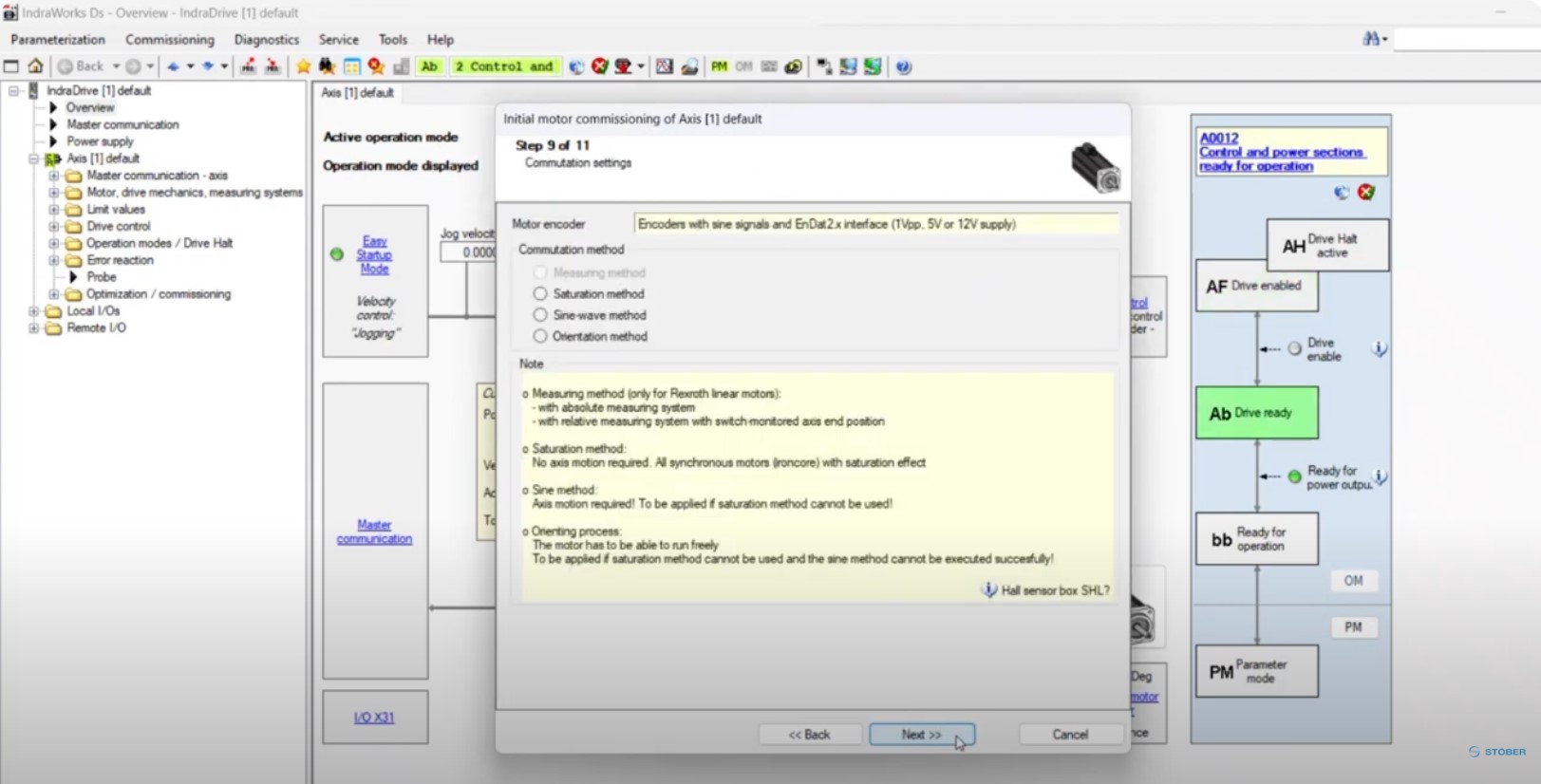The image size is (1541, 784).
Task: Click the globe icon in the drive status panel
Action: 1342,193
